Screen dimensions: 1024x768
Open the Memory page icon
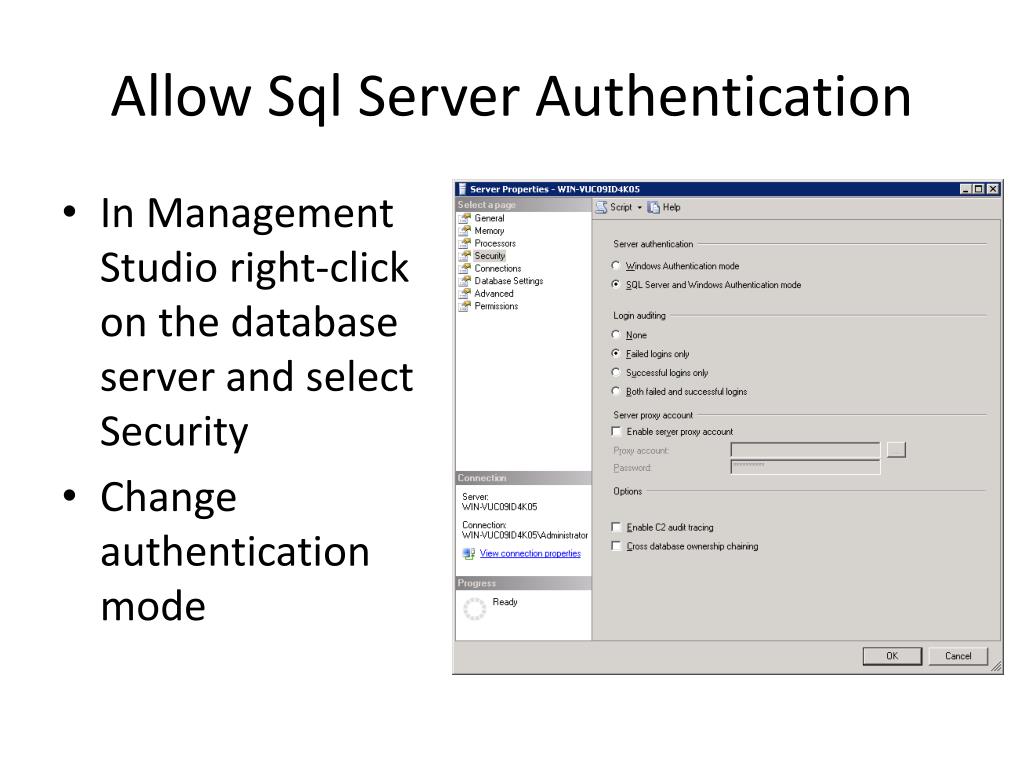[x=465, y=231]
